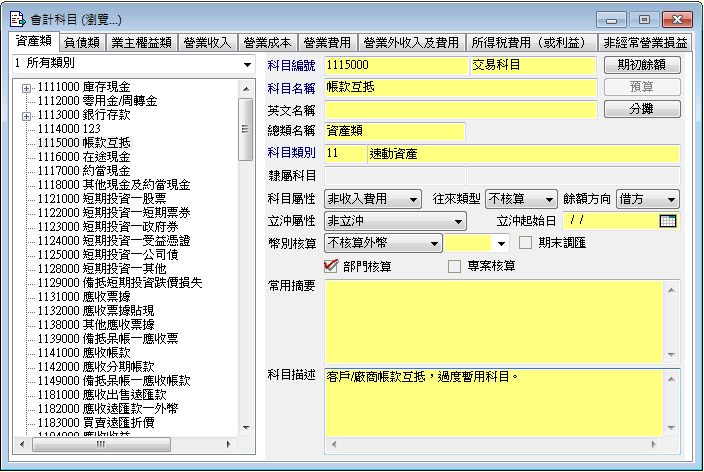Click the 分攤 button
704x472 pixels.
[642, 109]
